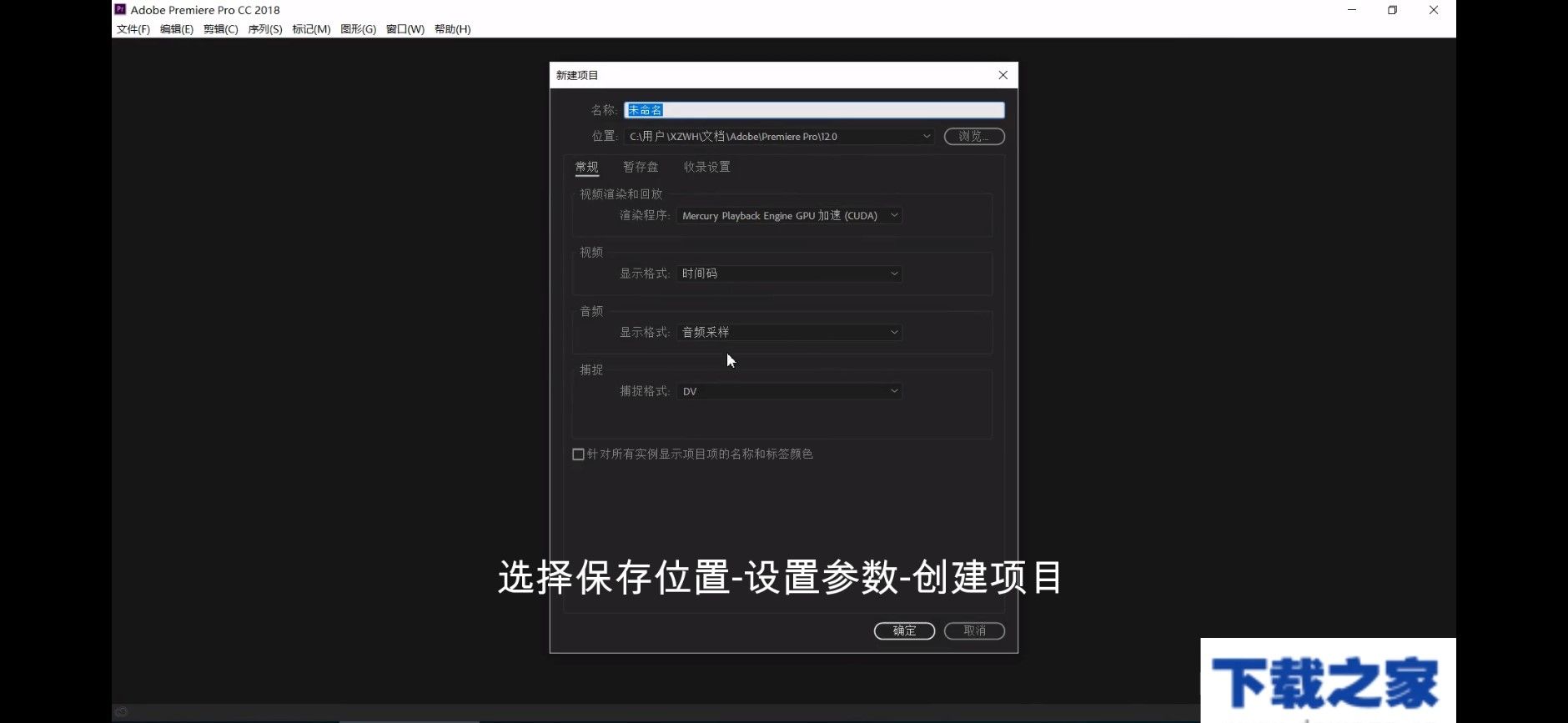
Task: Open the 文件(F) menu
Action: pyautogui.click(x=133, y=29)
